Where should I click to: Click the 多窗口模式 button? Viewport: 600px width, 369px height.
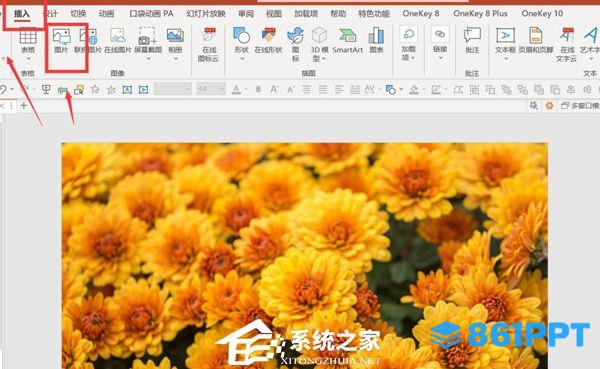pyautogui.click(x=580, y=106)
